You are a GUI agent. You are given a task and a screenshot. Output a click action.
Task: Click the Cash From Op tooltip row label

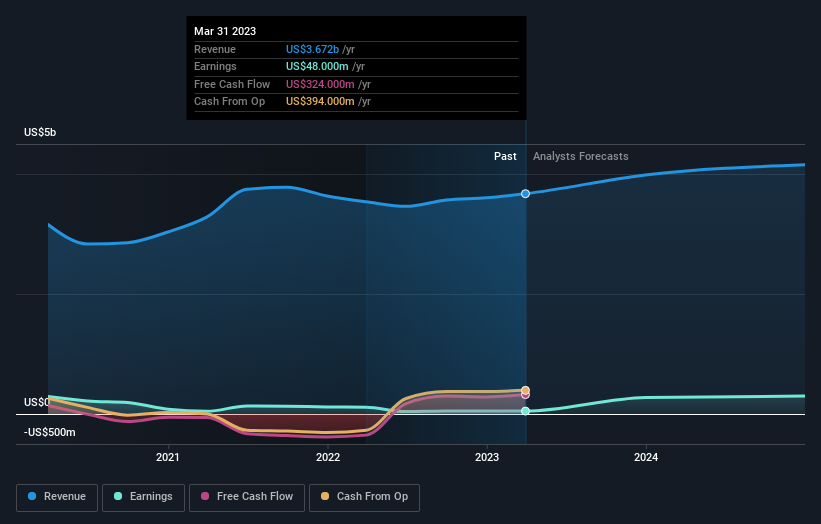coord(229,102)
